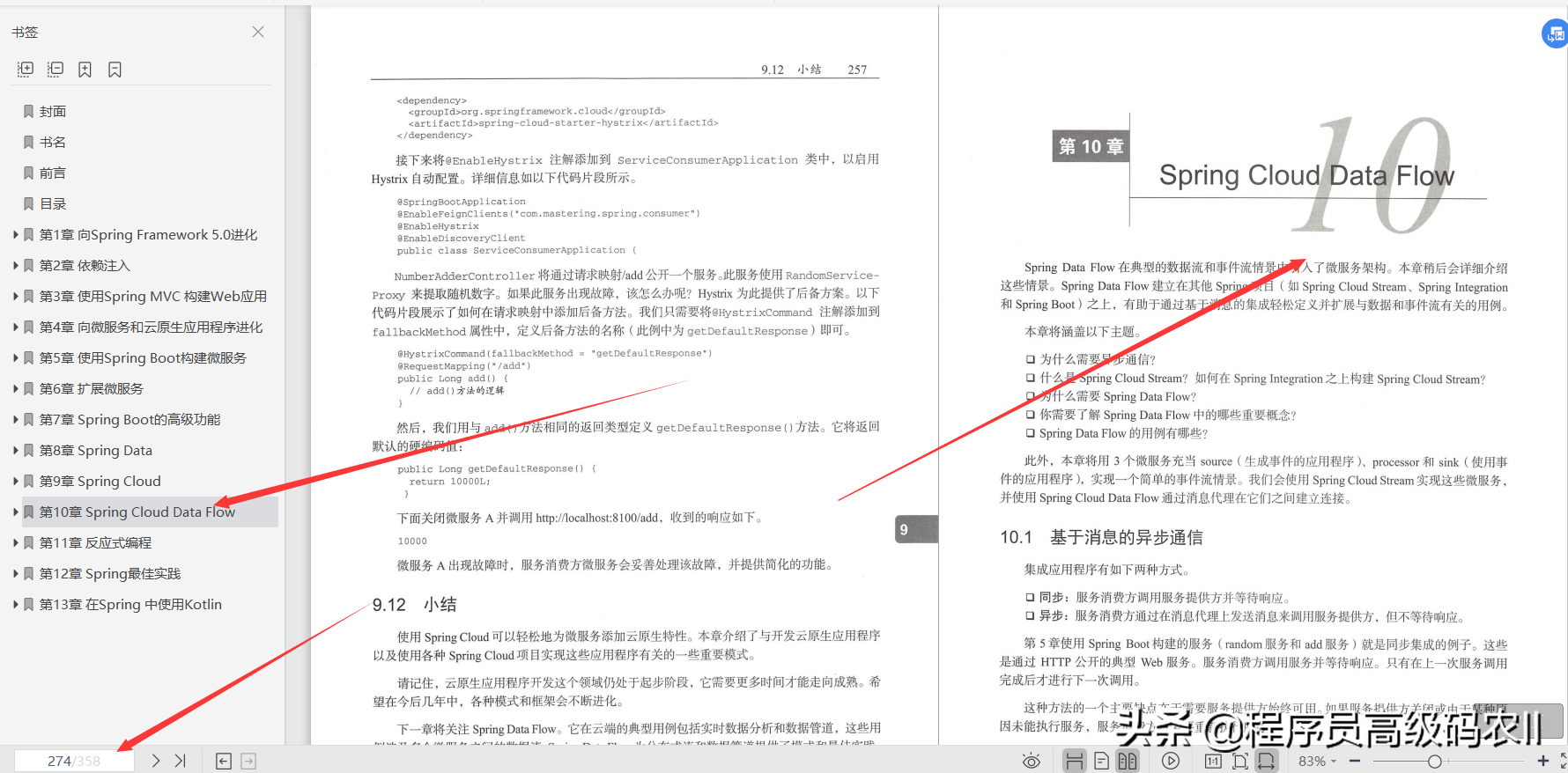Expand 第13章 在Spring 中使用Kotlin
The height and width of the screenshot is (773, 1568).
point(15,604)
